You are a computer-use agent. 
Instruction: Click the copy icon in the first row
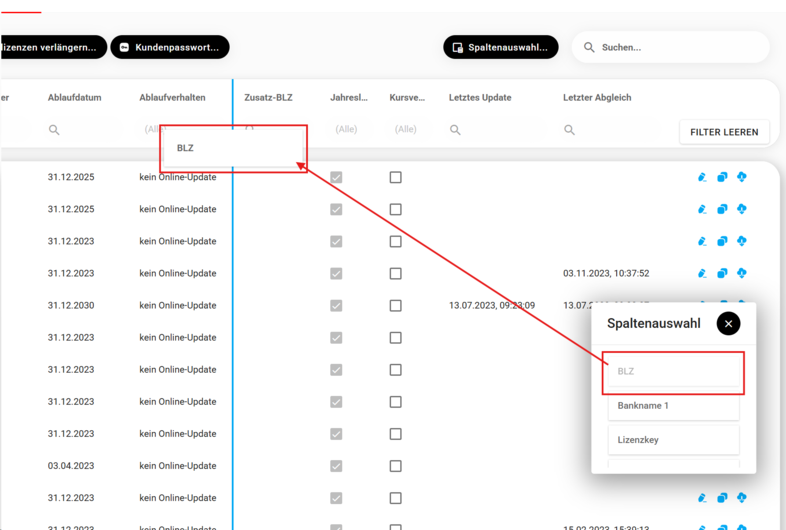coord(722,177)
